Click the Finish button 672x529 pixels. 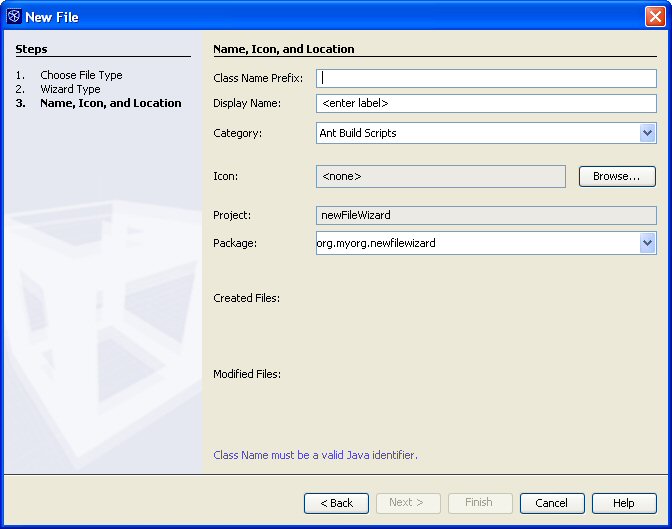tap(479, 503)
